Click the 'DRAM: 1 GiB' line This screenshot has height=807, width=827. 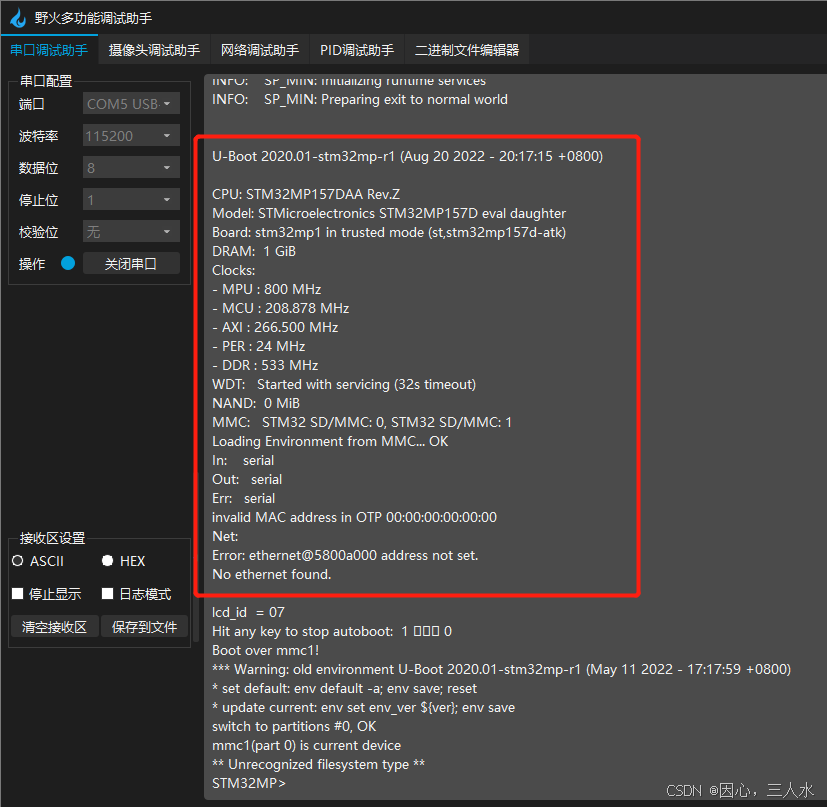pos(254,251)
